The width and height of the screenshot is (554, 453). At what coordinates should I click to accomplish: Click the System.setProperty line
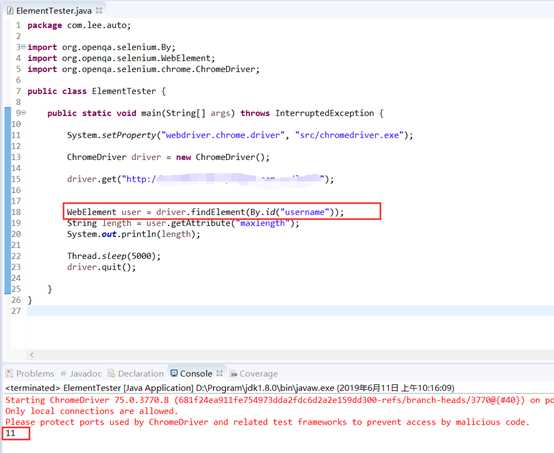[240, 135]
